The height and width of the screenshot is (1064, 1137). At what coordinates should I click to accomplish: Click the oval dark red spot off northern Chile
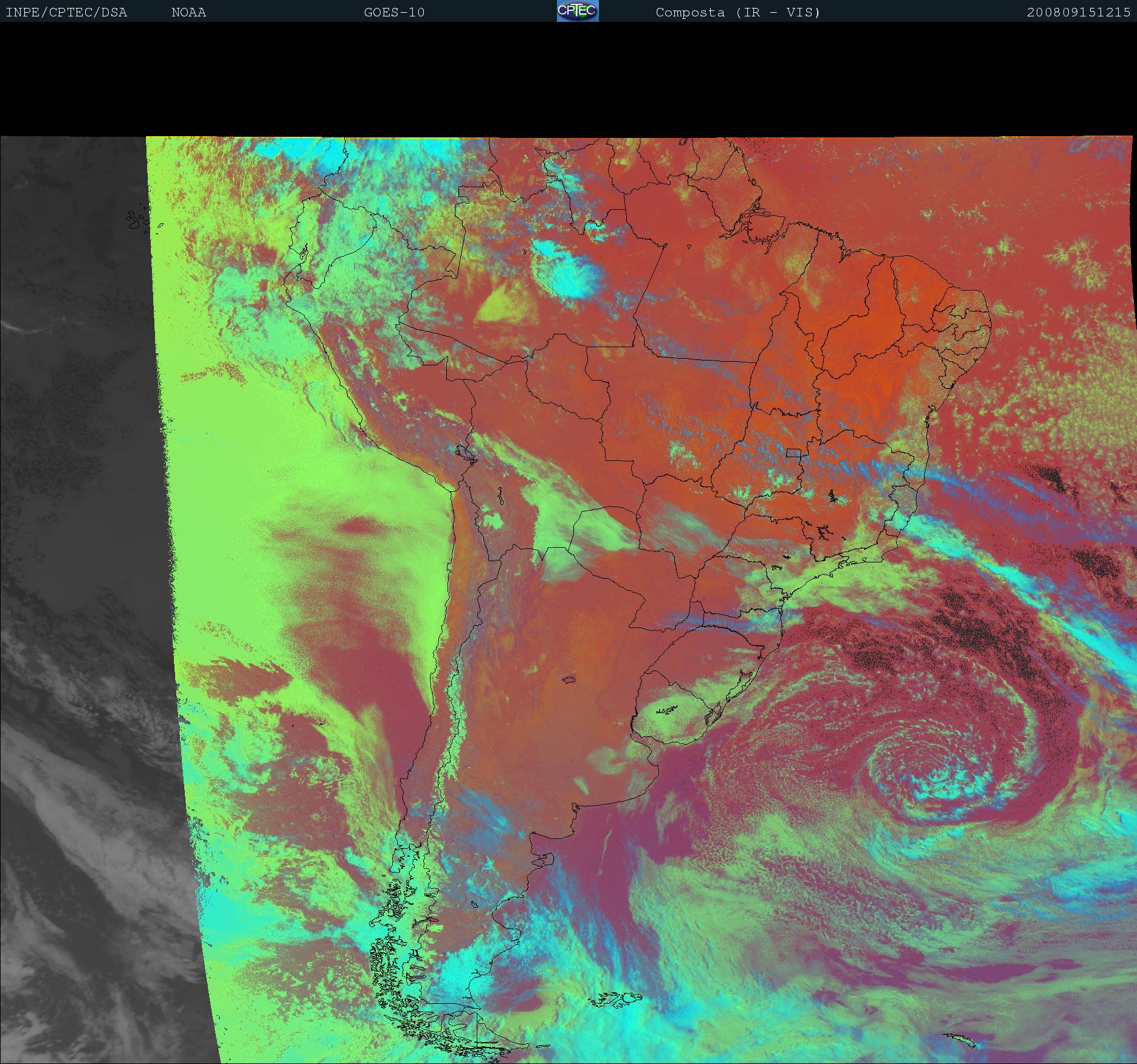pyautogui.click(x=359, y=525)
